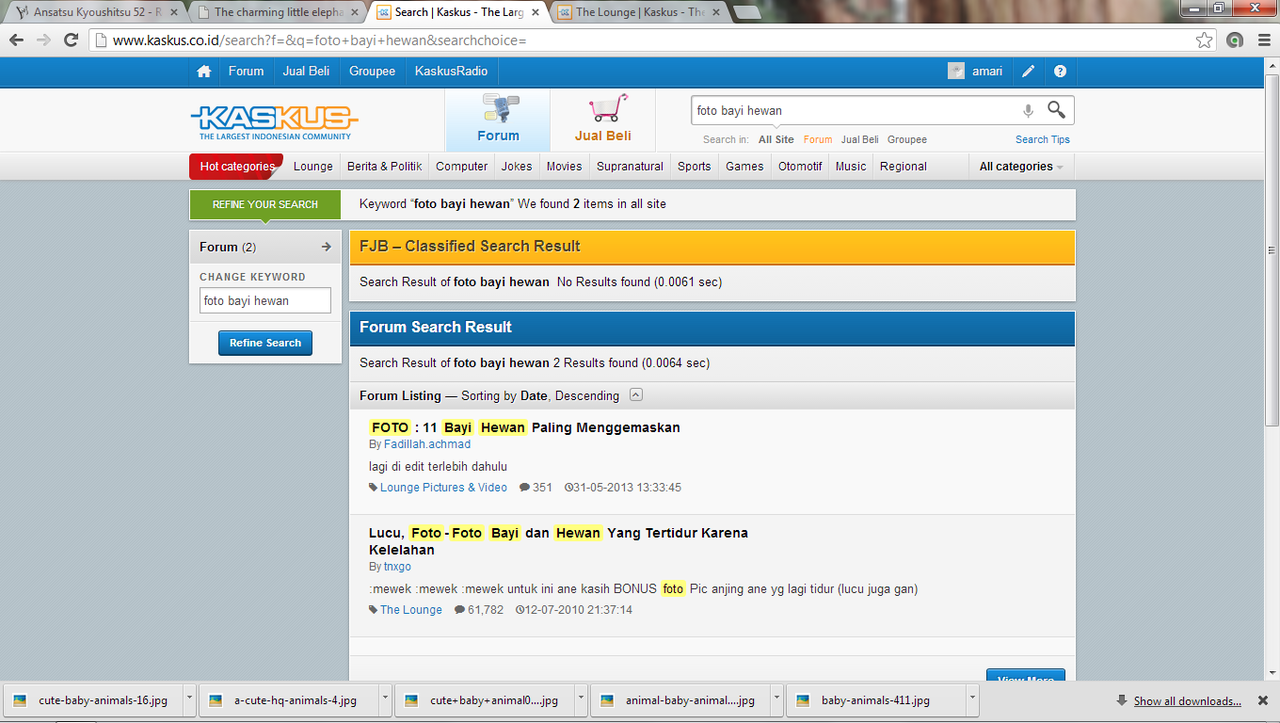Select Jual Beli search-in filter
Viewport: 1280px width, 723px height.
(860, 140)
